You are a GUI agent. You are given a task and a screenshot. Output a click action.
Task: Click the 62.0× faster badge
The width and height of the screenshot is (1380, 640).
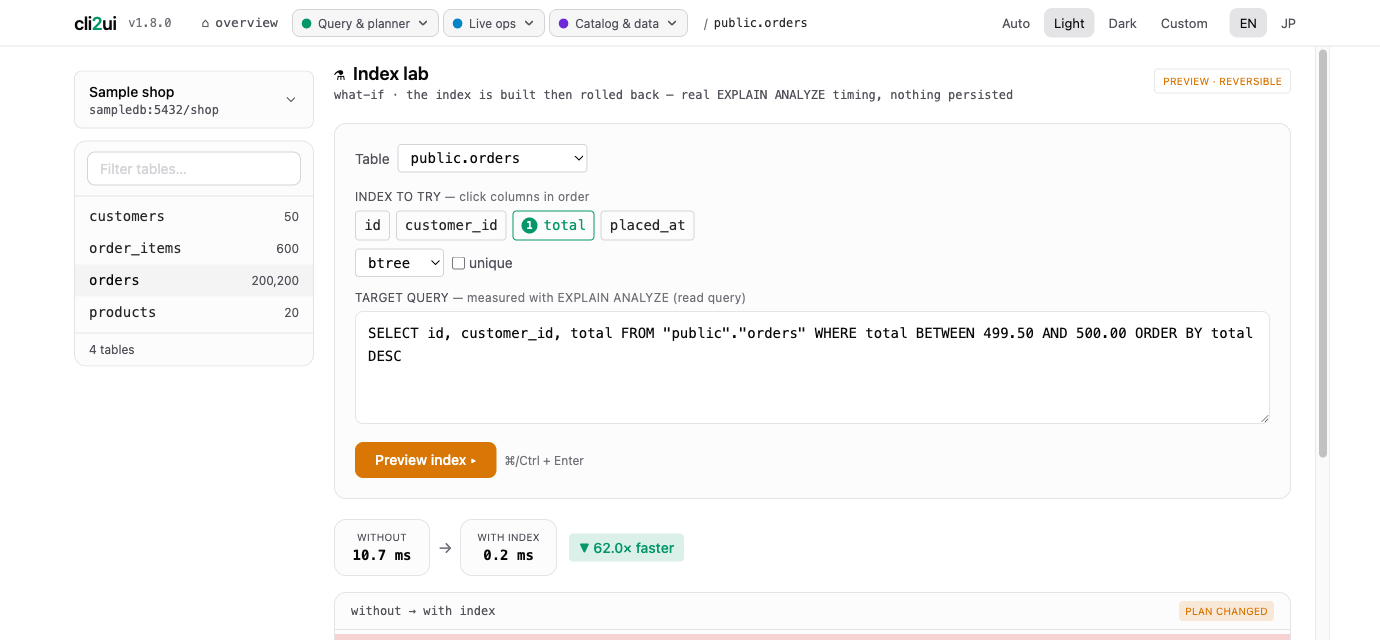coord(626,548)
